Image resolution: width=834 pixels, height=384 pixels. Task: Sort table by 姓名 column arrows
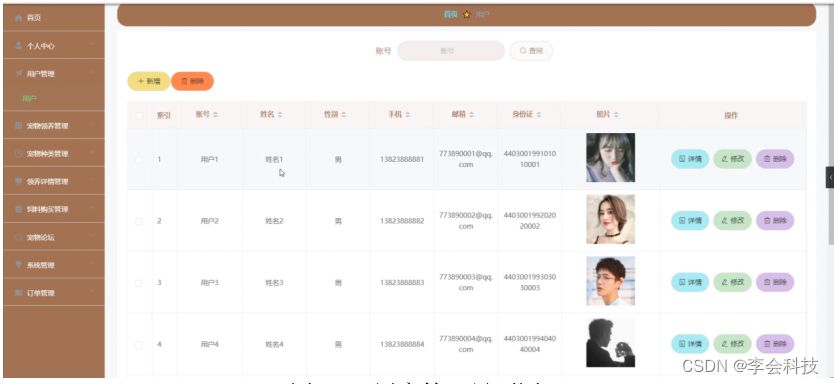click(x=280, y=115)
